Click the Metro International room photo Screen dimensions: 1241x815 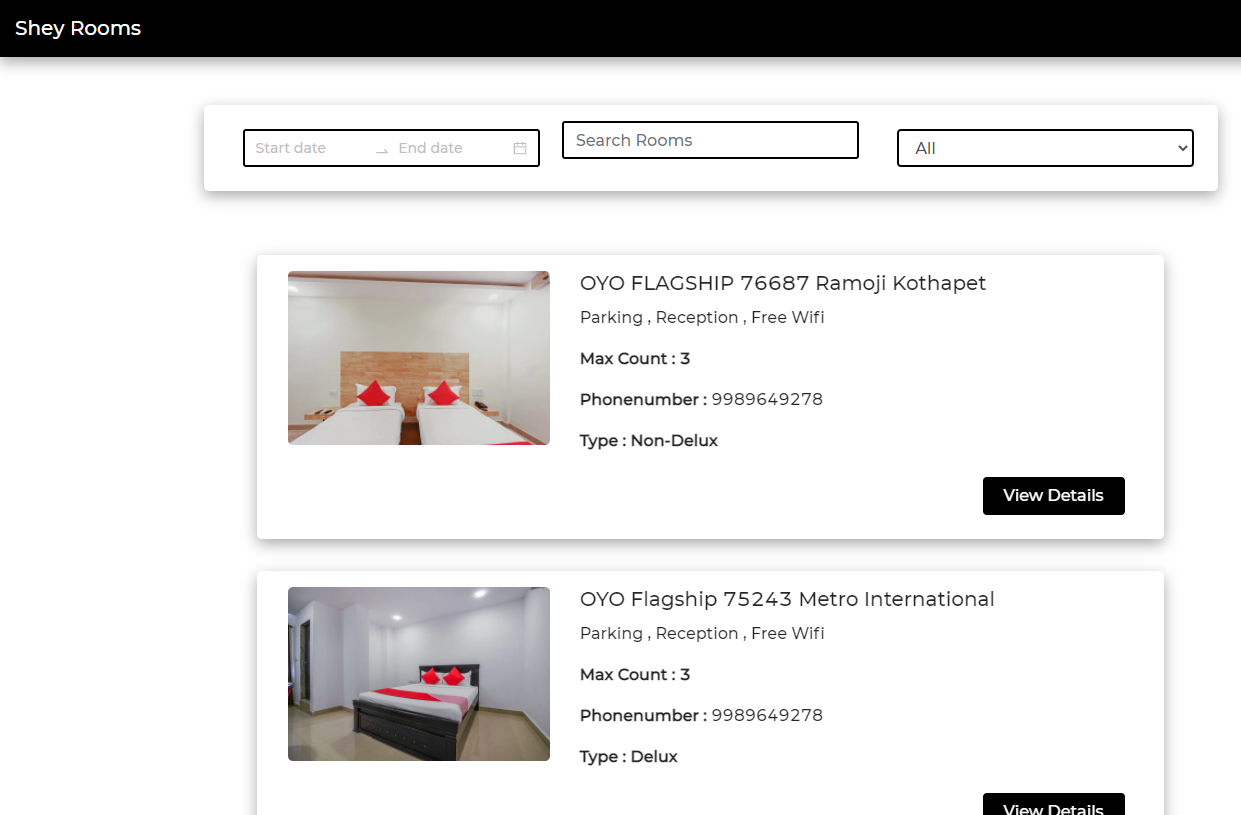coord(419,674)
